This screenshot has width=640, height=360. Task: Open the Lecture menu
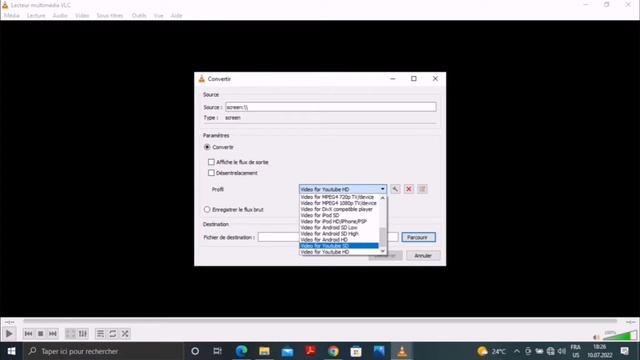pyautogui.click(x=36, y=16)
